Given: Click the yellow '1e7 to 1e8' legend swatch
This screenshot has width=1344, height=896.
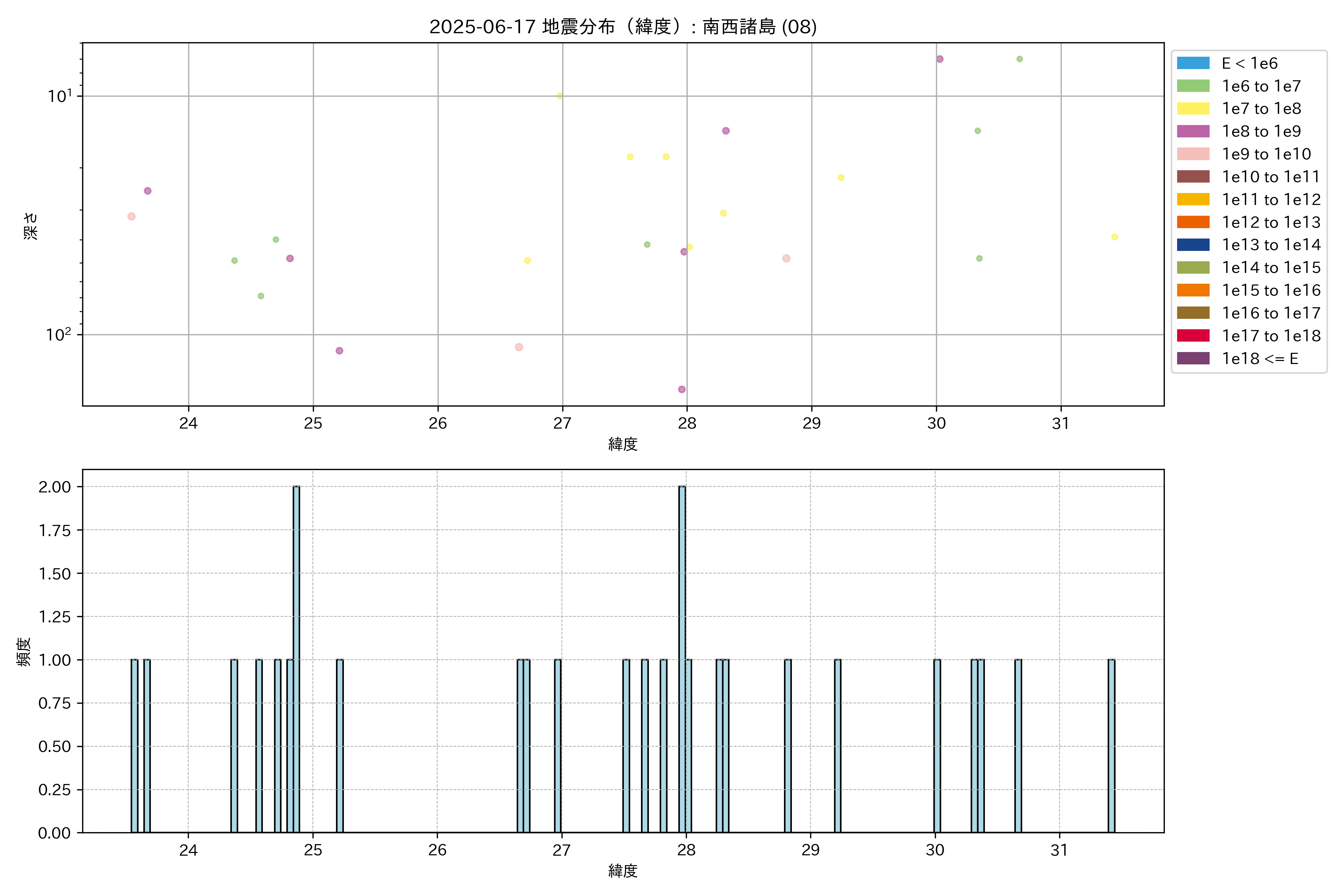Looking at the screenshot, I should [x=1192, y=109].
